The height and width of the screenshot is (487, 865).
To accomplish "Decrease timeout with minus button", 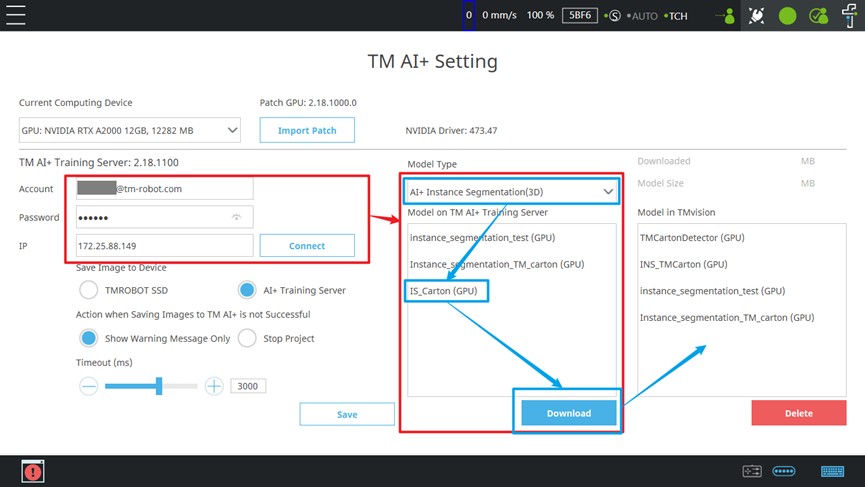I will point(88,386).
